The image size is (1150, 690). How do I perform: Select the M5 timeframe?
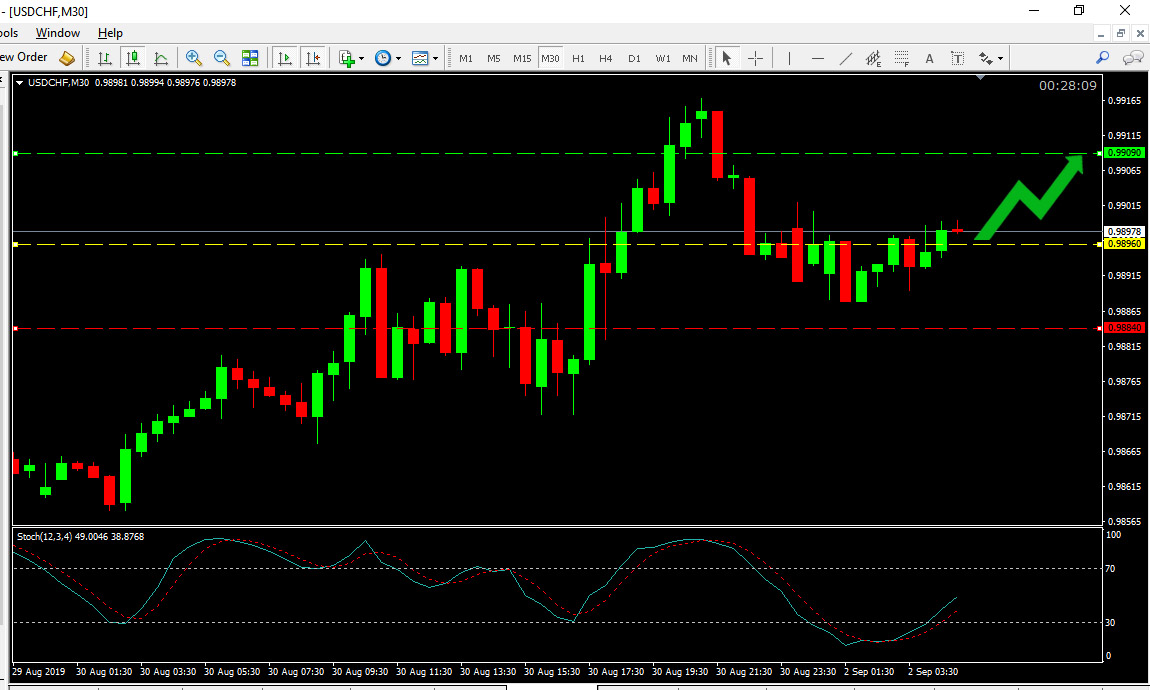[494, 58]
